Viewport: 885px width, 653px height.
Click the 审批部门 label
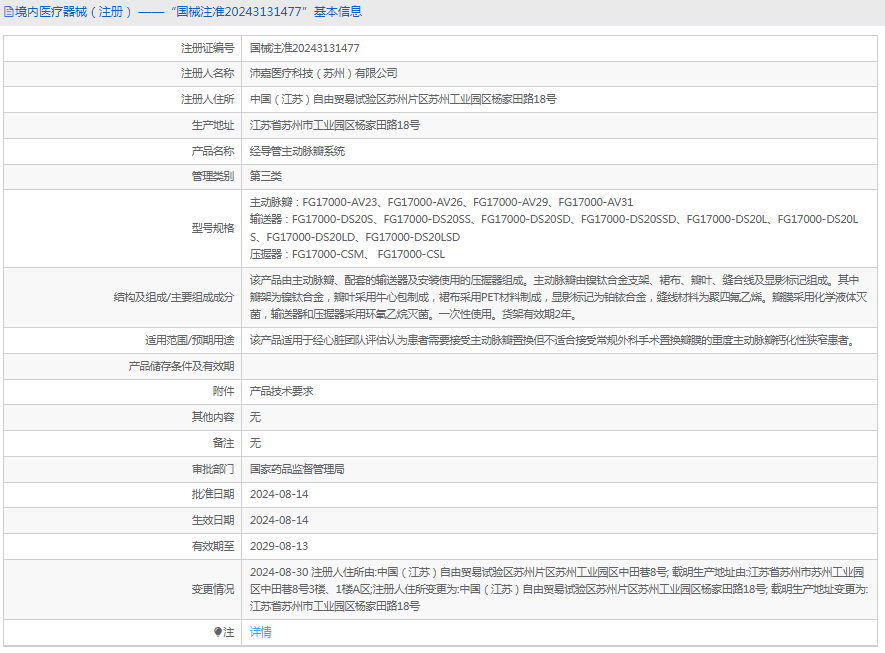[x=213, y=469]
